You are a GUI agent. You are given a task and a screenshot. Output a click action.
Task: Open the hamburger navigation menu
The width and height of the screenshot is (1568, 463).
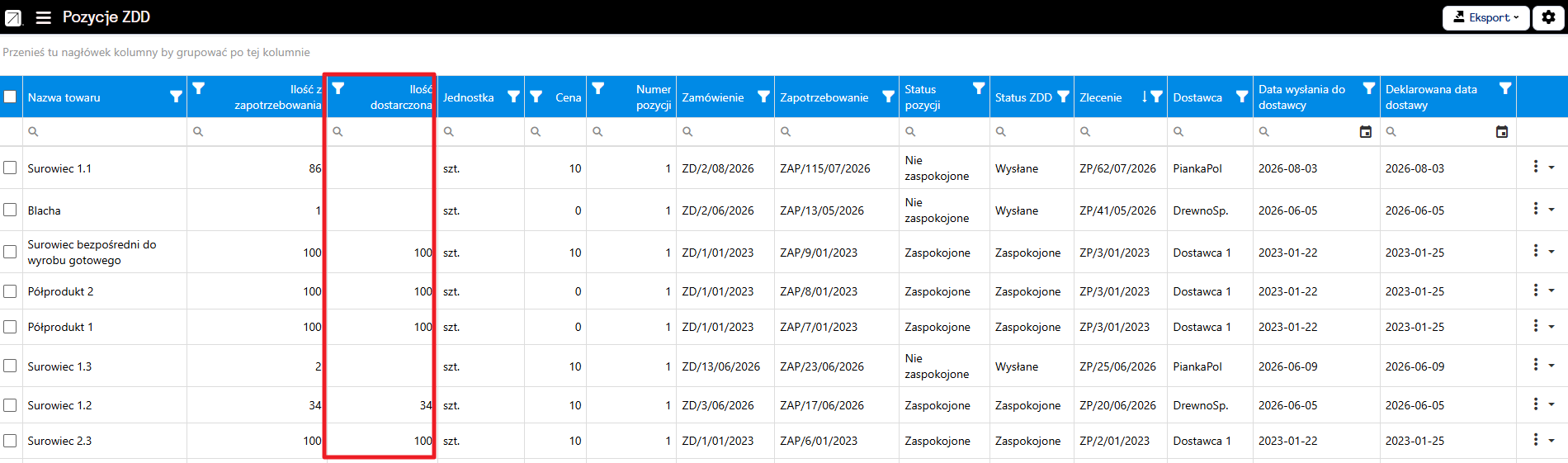point(44,17)
